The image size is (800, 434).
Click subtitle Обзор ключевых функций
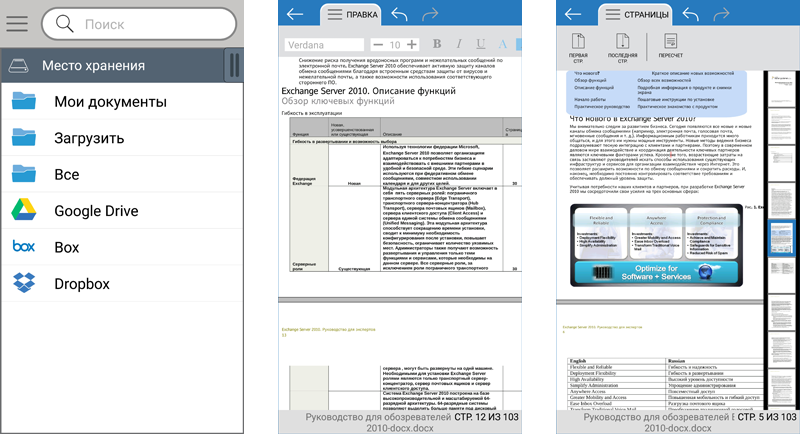click(338, 101)
